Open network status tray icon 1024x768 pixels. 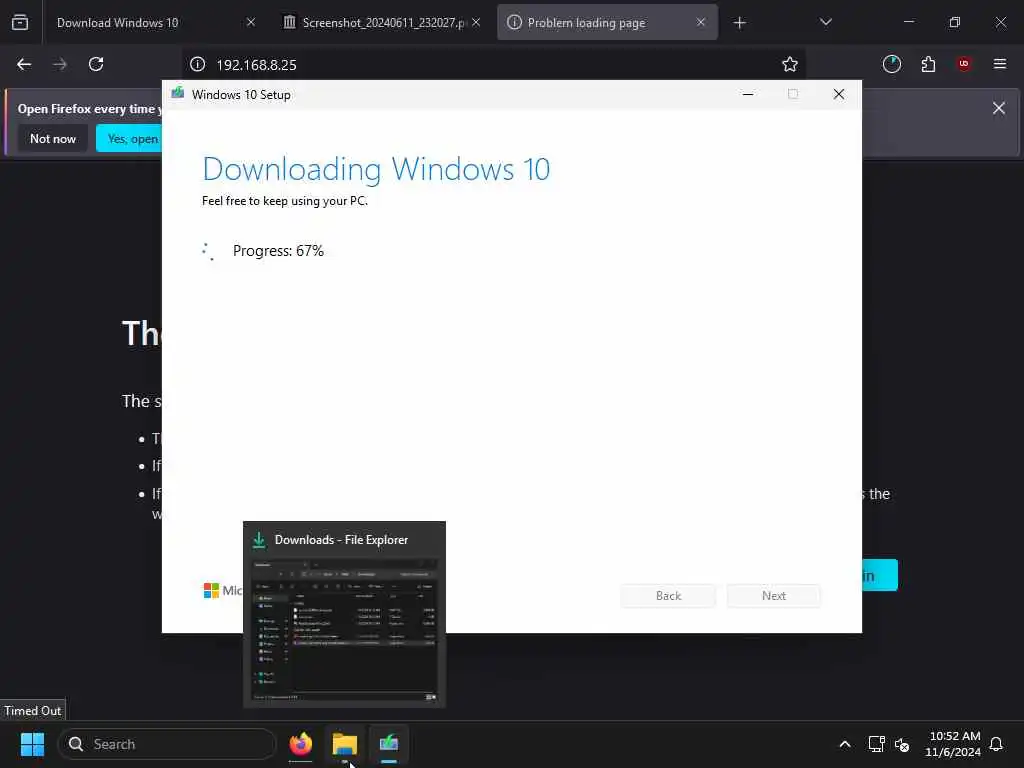(x=876, y=744)
